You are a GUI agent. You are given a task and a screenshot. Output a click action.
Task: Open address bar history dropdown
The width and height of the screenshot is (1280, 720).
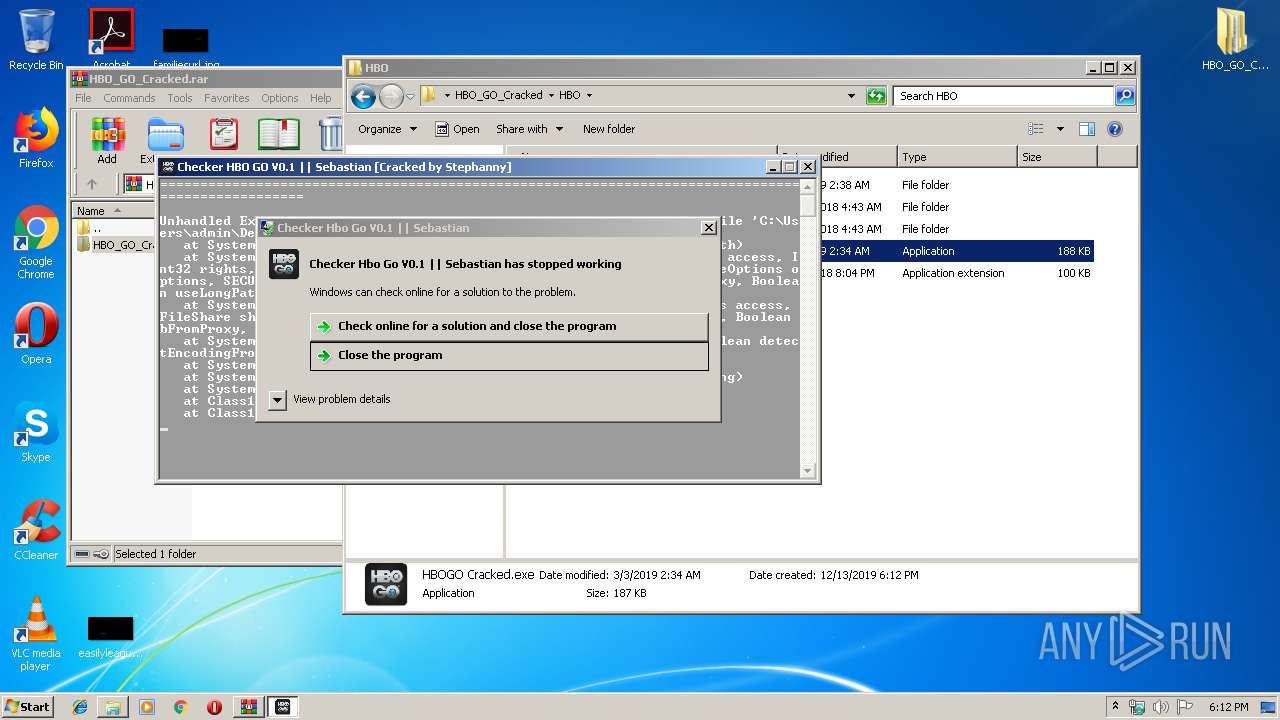point(851,96)
